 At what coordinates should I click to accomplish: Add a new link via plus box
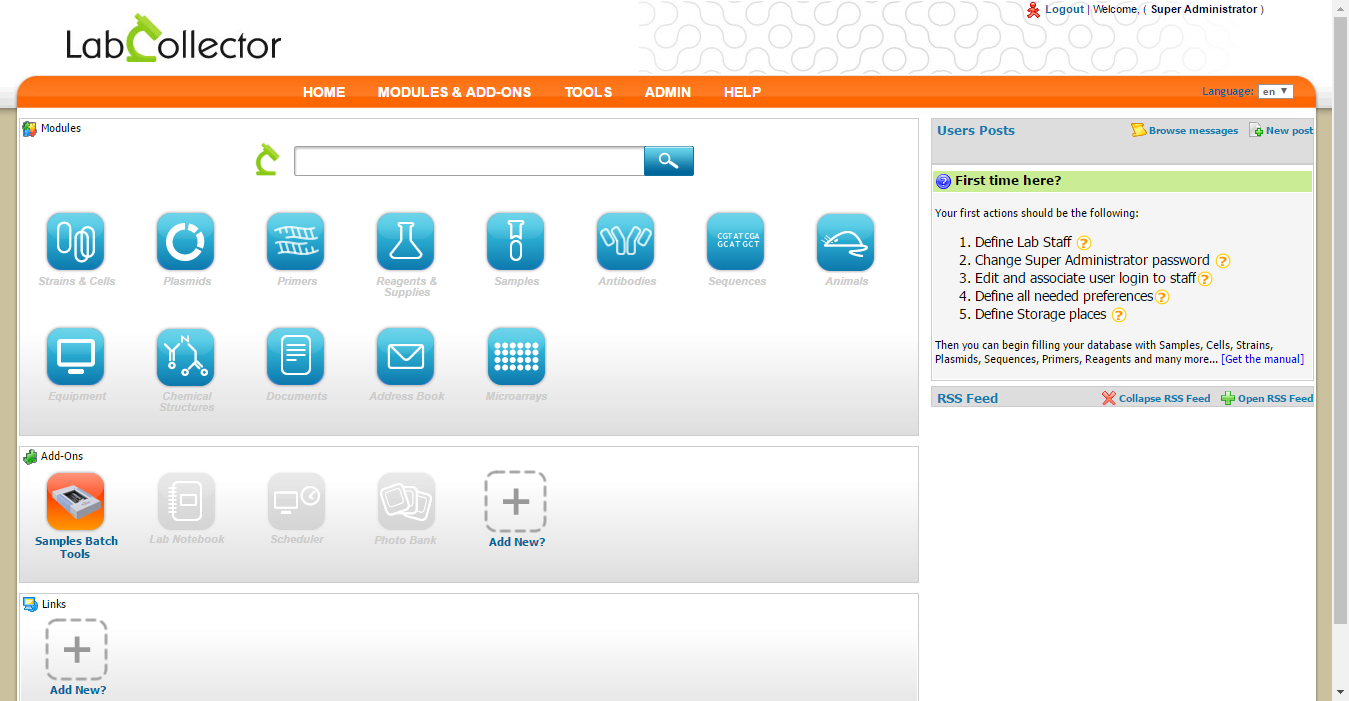[76, 650]
